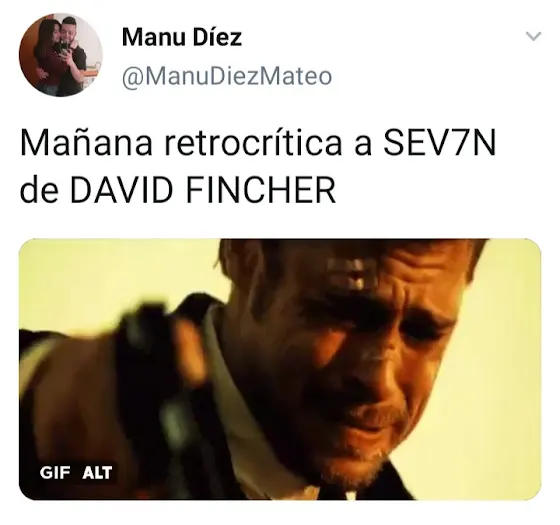Open the tweet options chevron menu
560x525 pixels.
[x=534, y=36]
